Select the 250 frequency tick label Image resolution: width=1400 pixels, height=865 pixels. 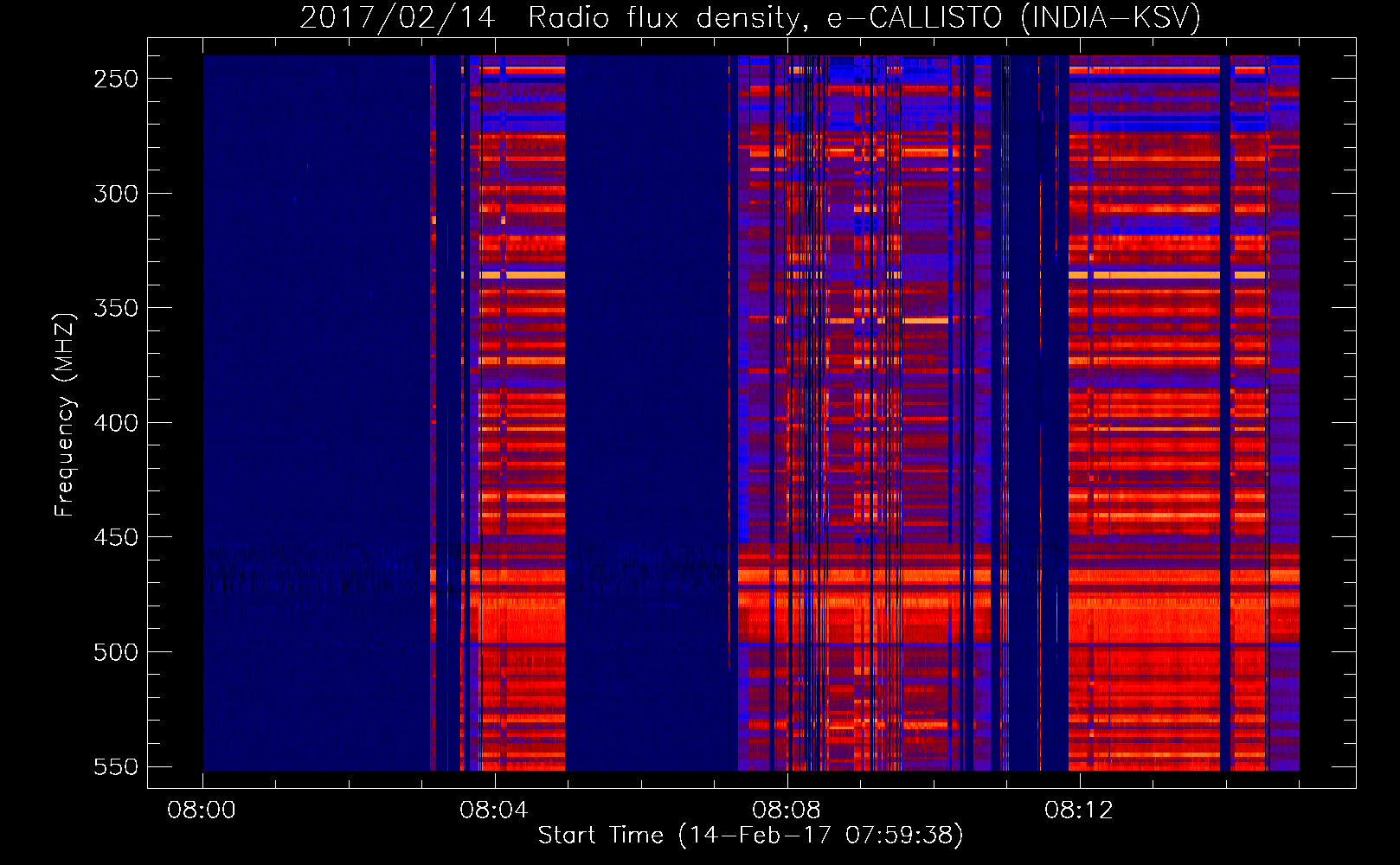pos(116,79)
